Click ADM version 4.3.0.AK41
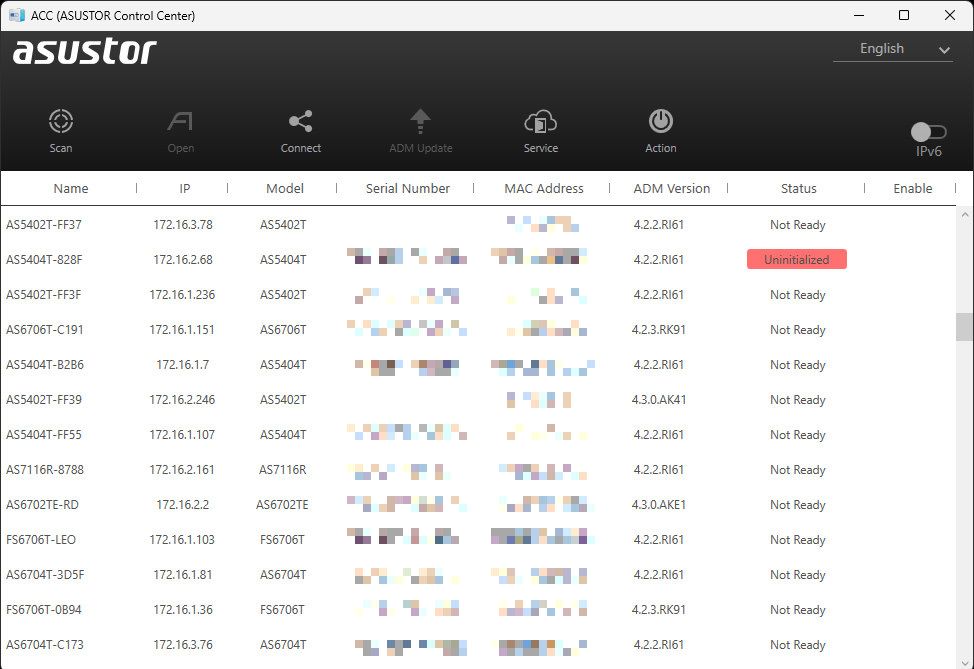This screenshot has height=669, width=974. coord(659,399)
